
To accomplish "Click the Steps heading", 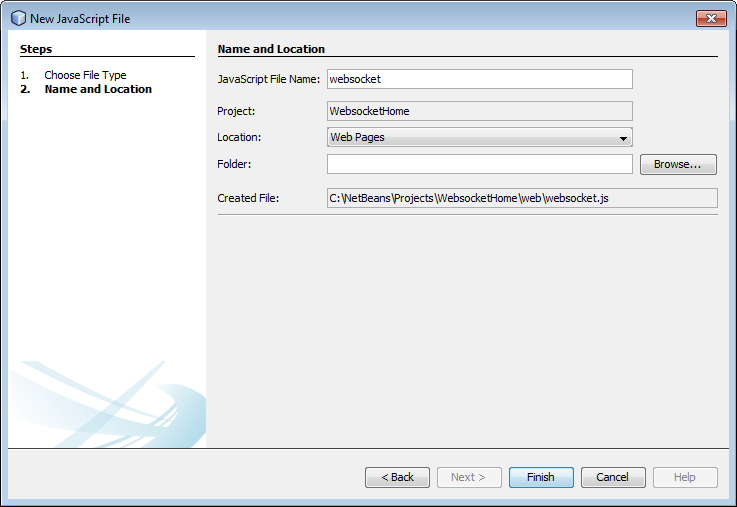I will coord(36,49).
